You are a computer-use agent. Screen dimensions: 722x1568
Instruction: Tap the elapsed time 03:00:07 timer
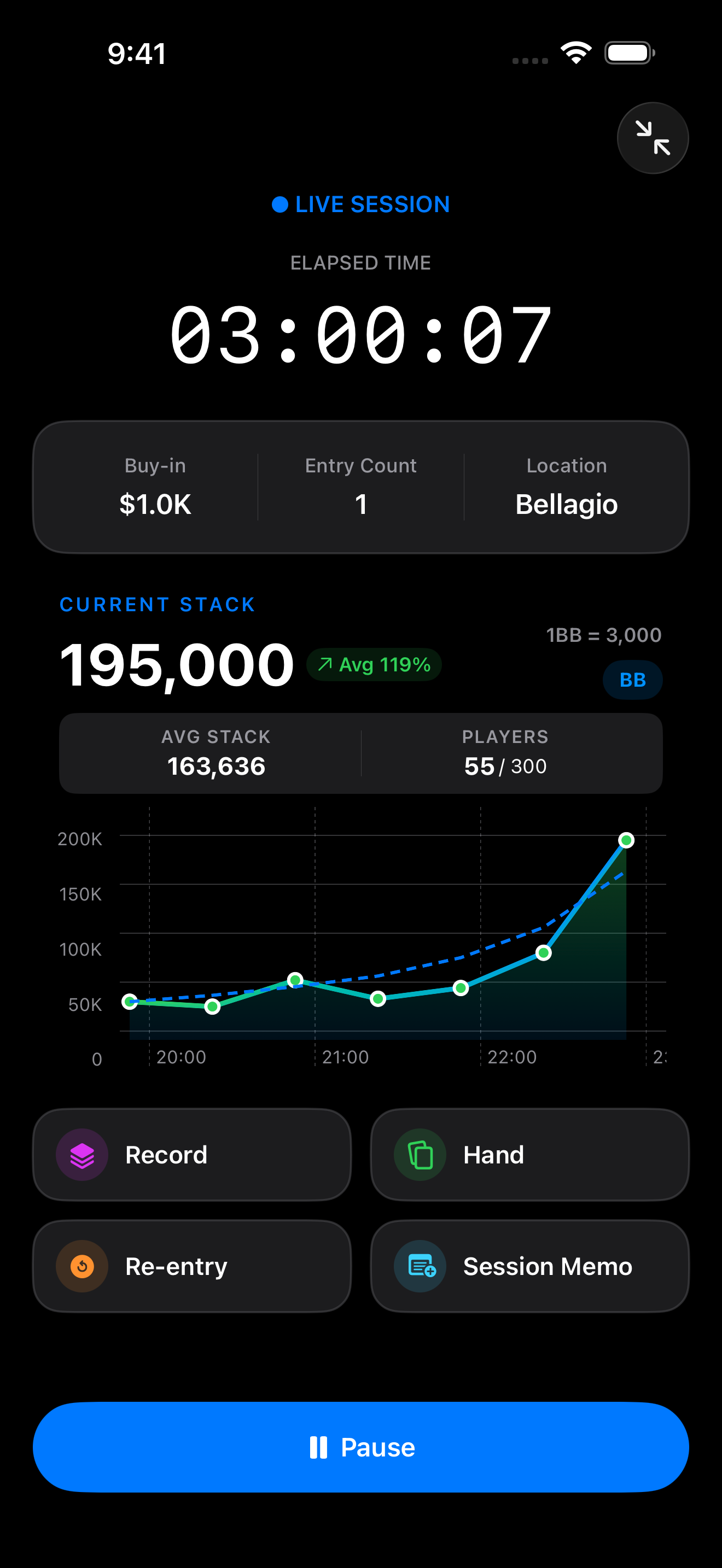coord(361,335)
